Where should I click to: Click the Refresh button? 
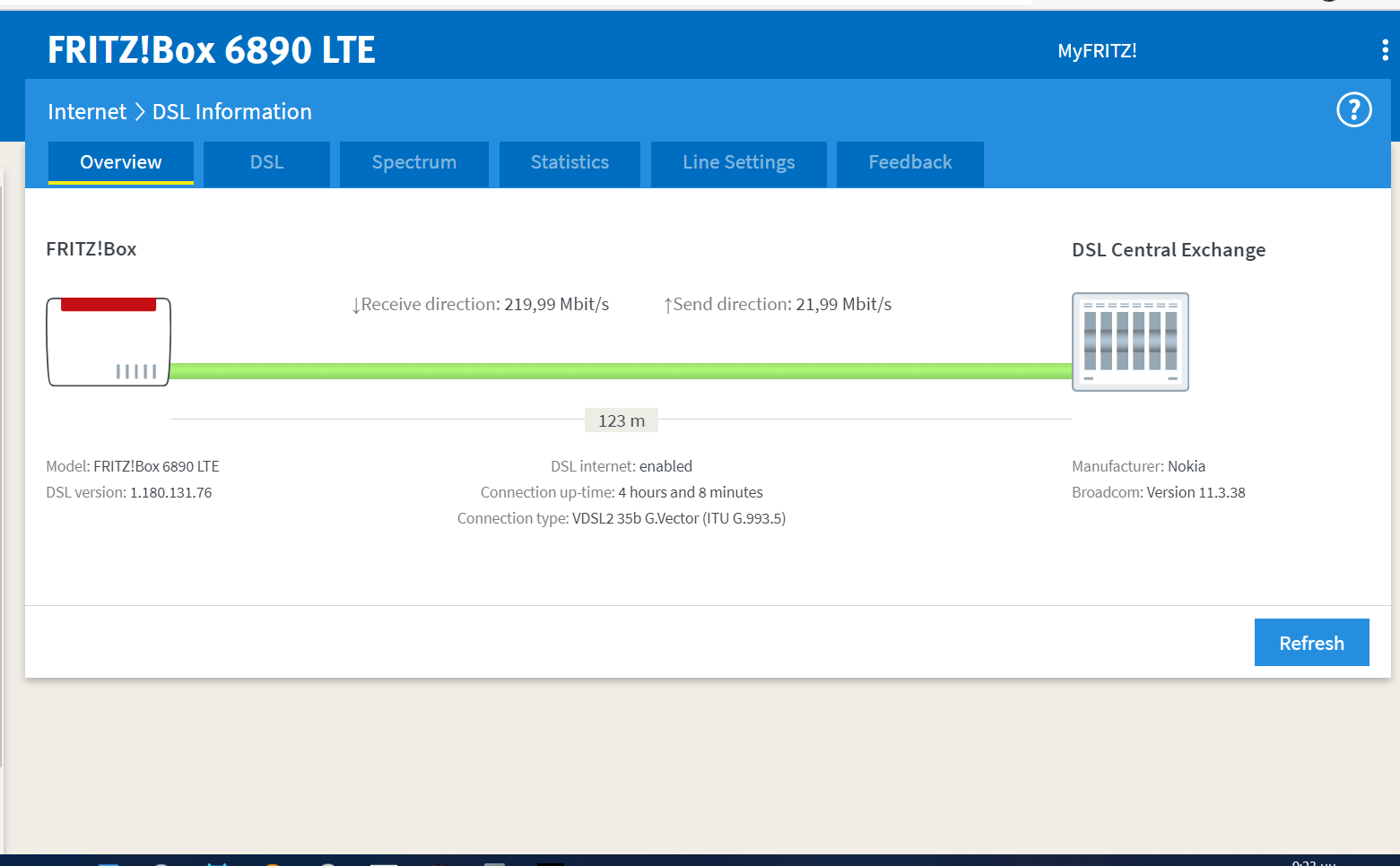click(x=1311, y=643)
